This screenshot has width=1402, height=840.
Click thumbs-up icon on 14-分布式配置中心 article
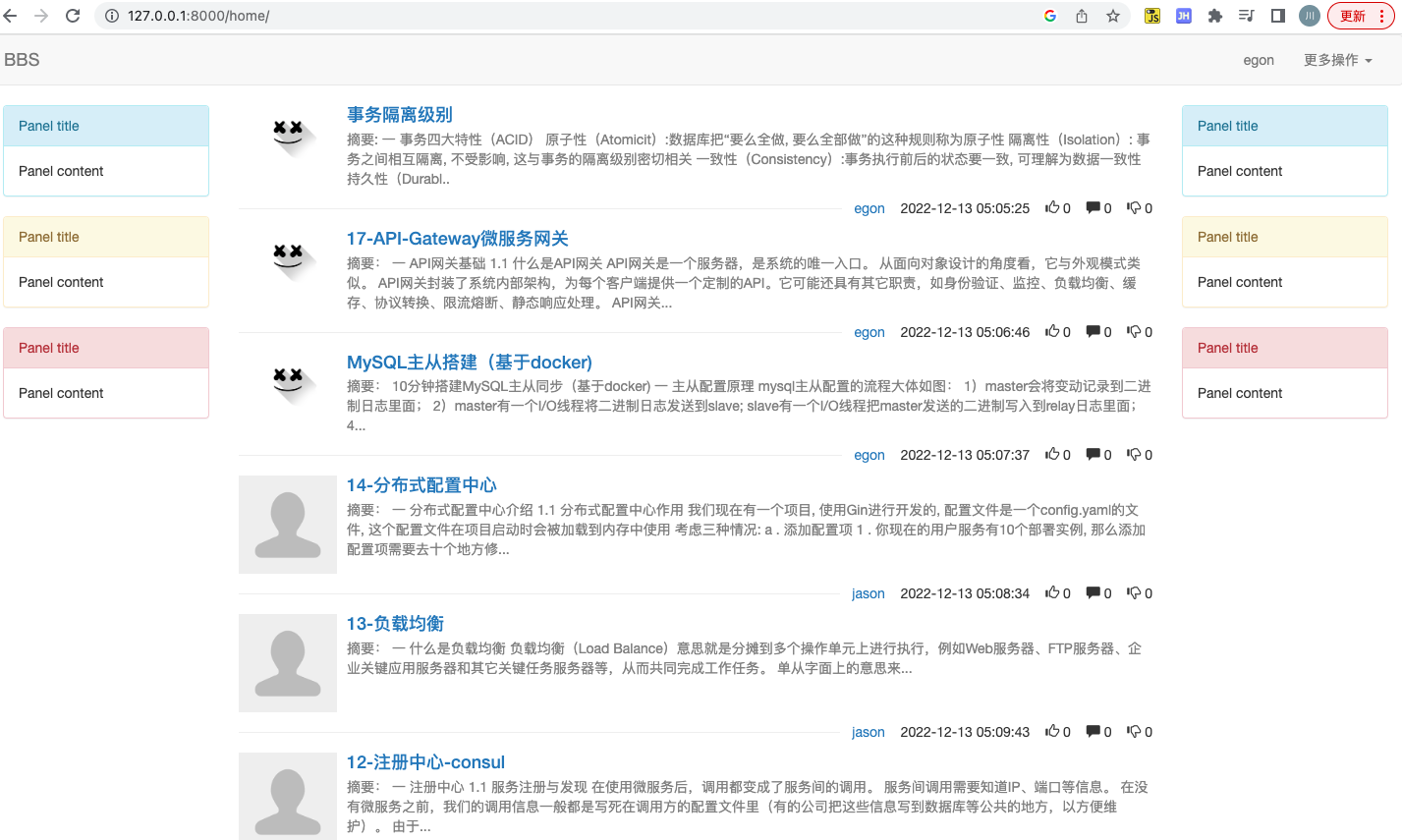1052,593
